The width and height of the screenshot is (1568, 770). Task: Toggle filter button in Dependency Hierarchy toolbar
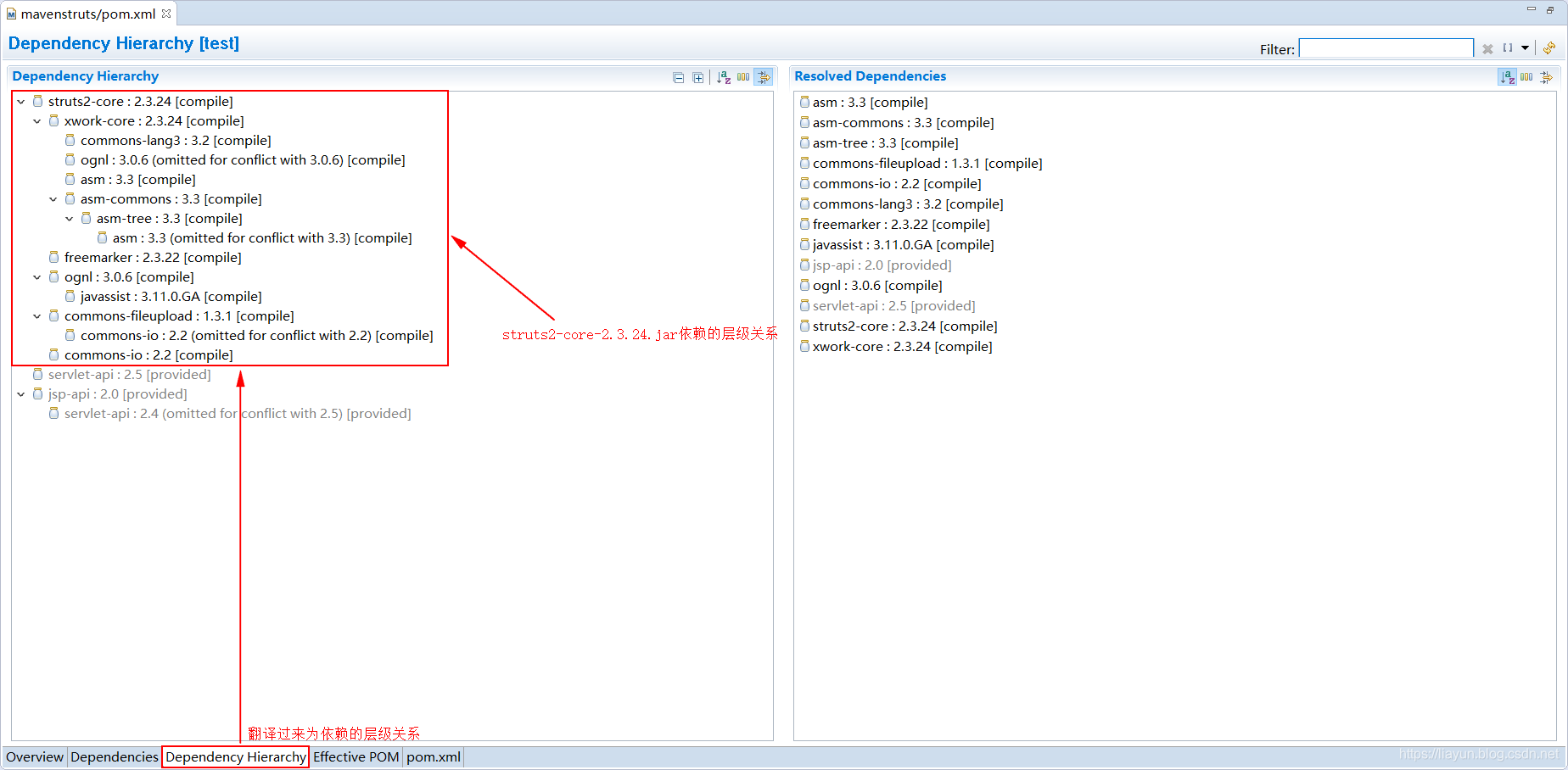tap(764, 77)
